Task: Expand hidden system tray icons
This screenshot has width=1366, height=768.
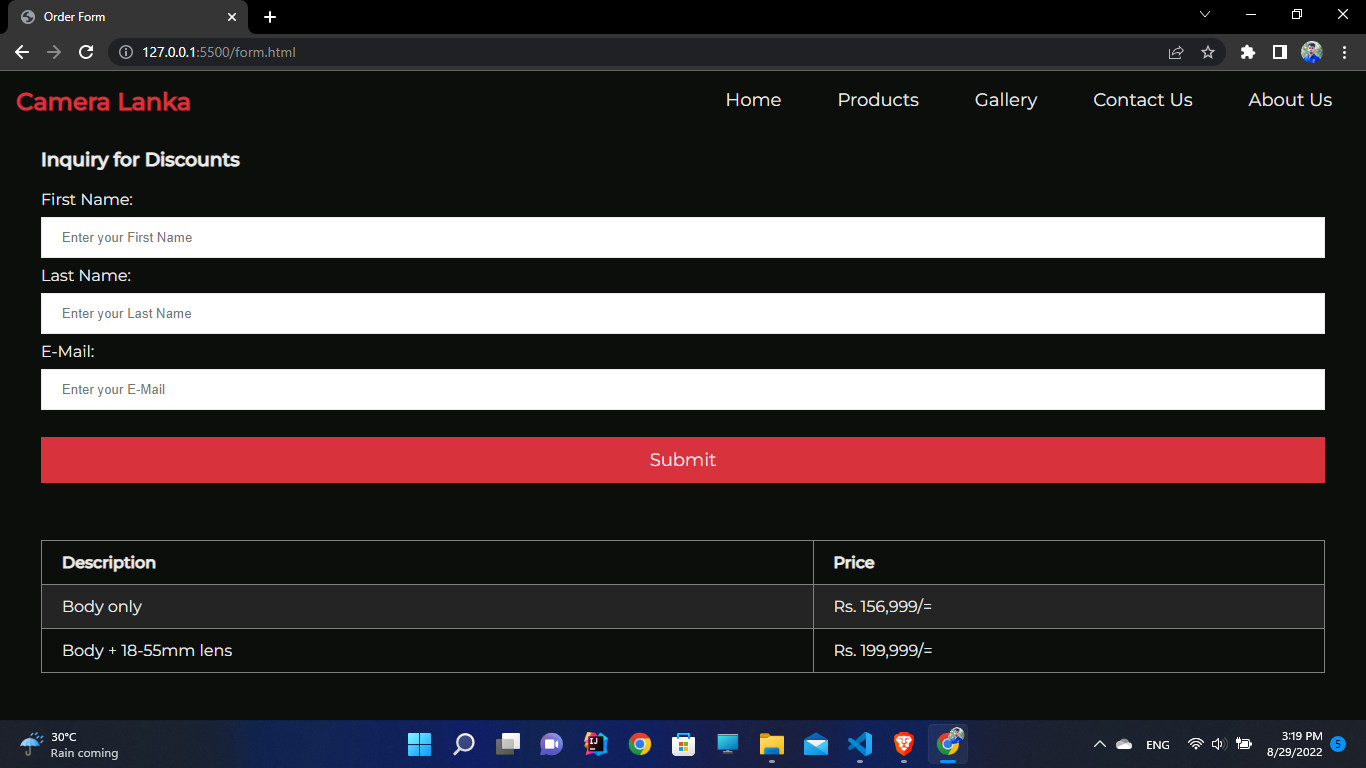Action: point(1099,744)
